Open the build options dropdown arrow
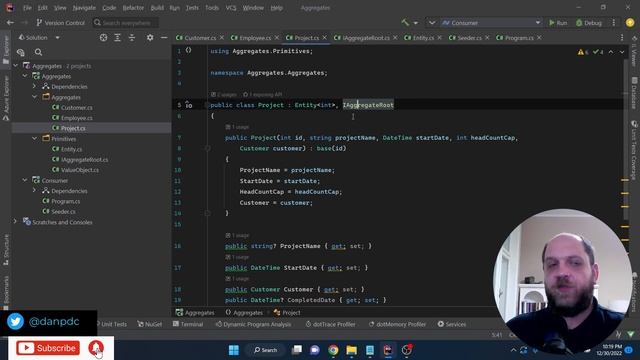The image size is (640, 360). [416, 23]
